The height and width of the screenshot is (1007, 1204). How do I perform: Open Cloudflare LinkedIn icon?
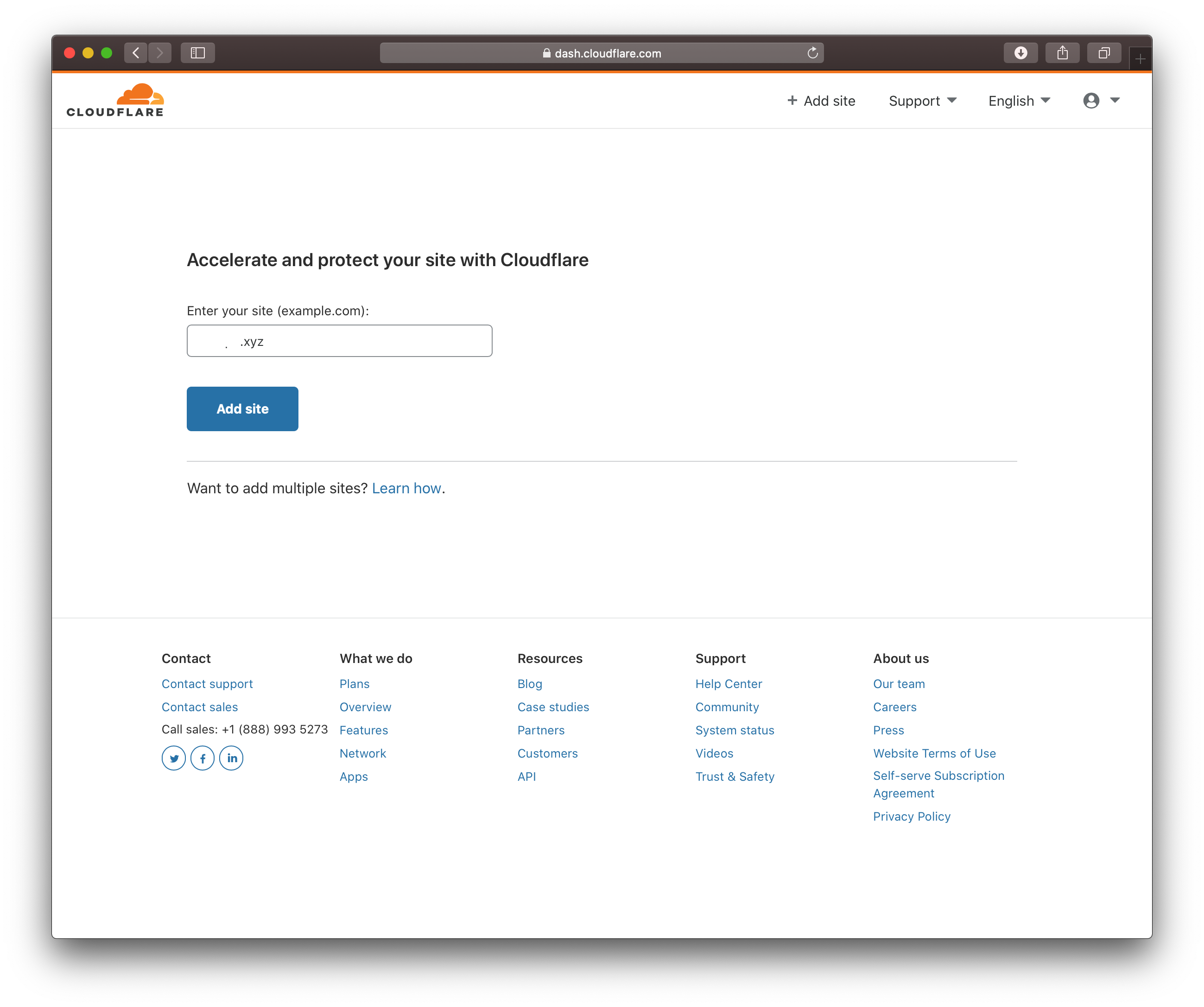[x=231, y=758]
